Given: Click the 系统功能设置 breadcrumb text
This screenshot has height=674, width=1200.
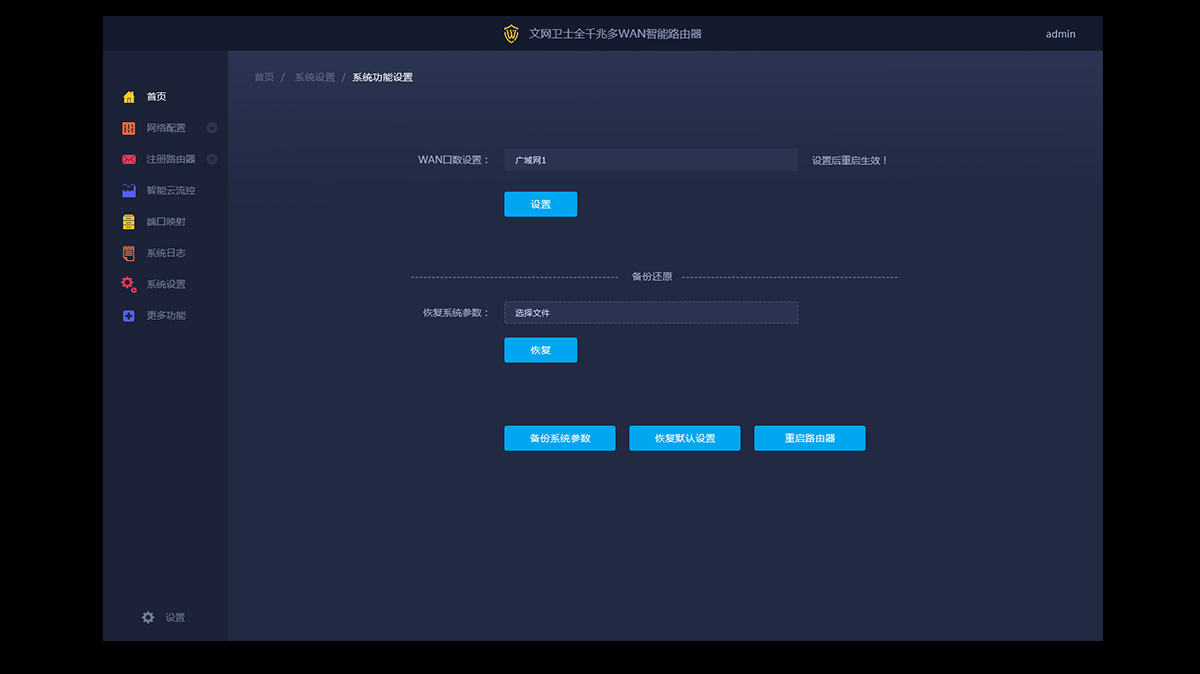Looking at the screenshot, I should click(x=382, y=77).
